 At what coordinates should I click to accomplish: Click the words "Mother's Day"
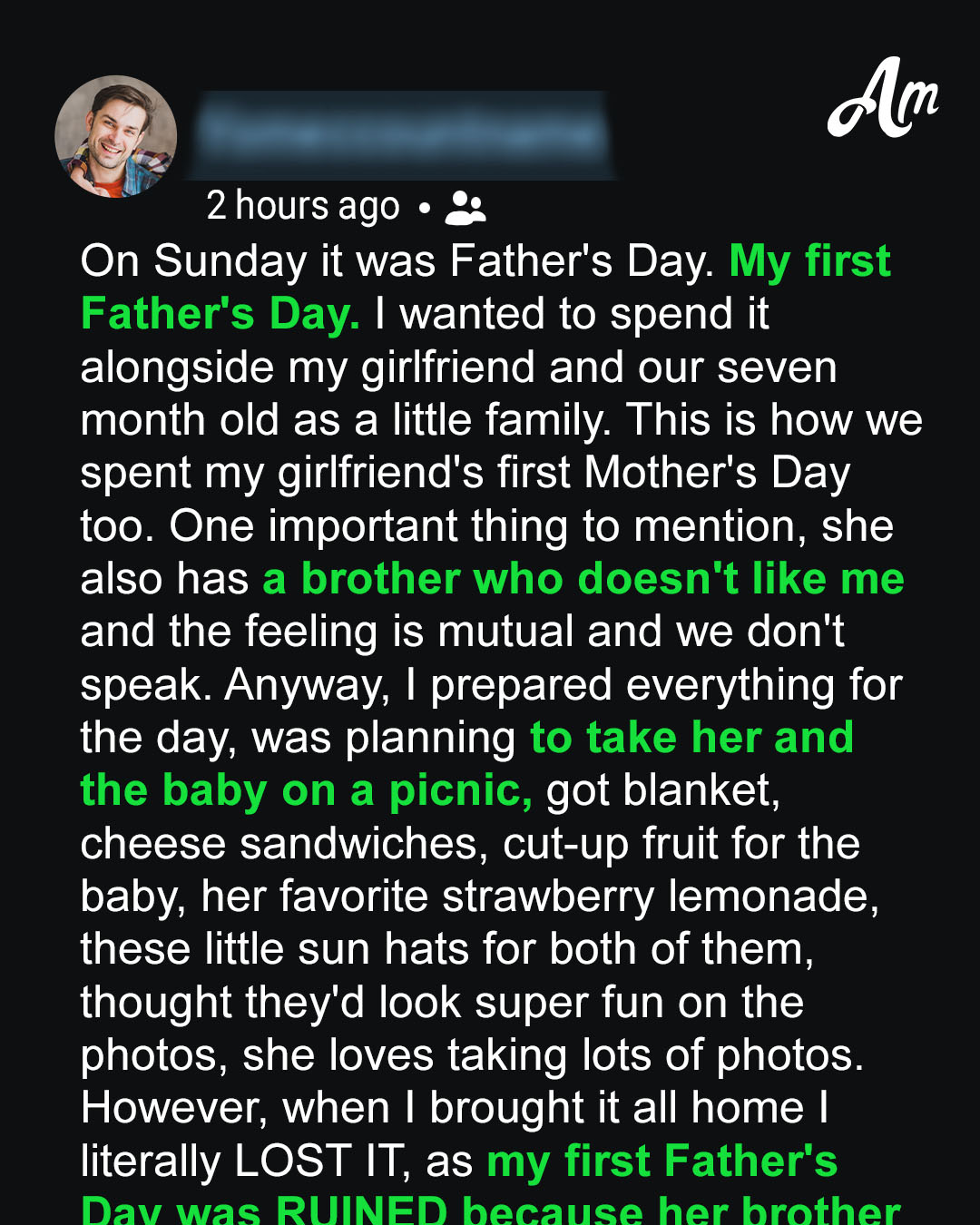718,474
